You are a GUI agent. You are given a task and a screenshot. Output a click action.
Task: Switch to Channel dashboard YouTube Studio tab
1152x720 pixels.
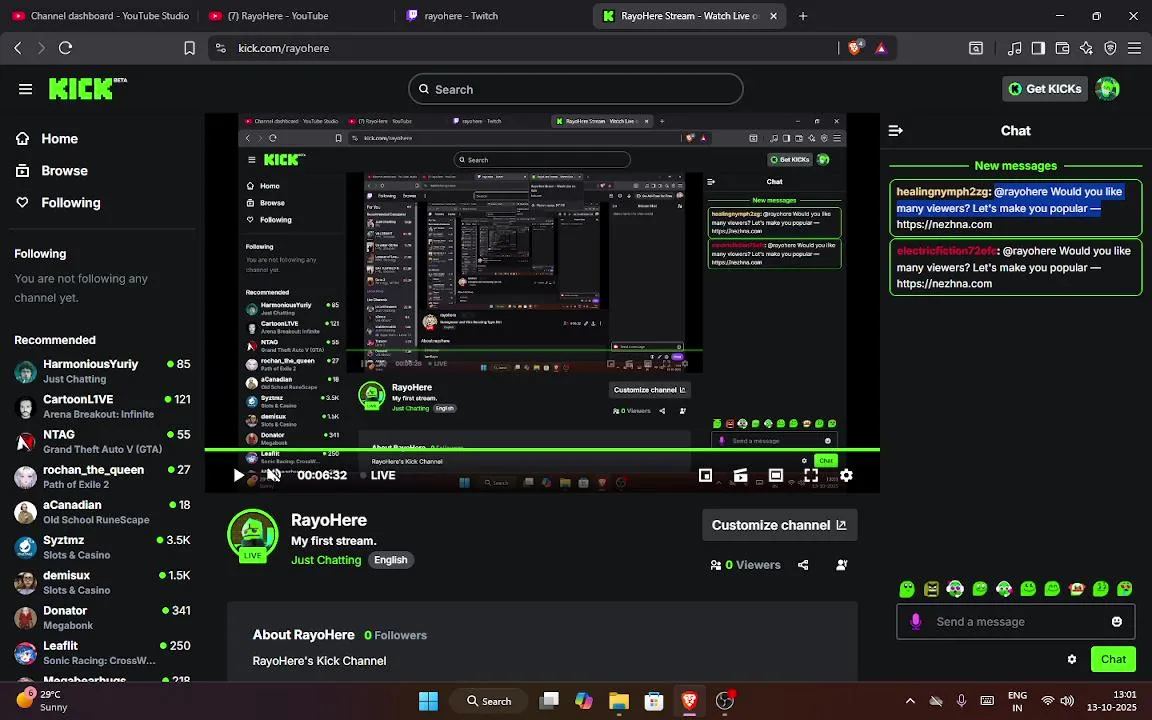(x=101, y=15)
